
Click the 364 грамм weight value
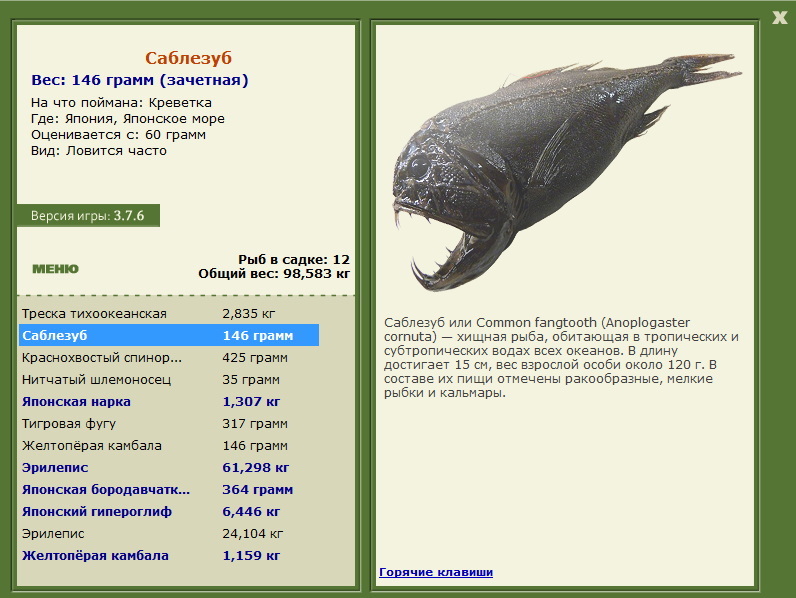257,489
